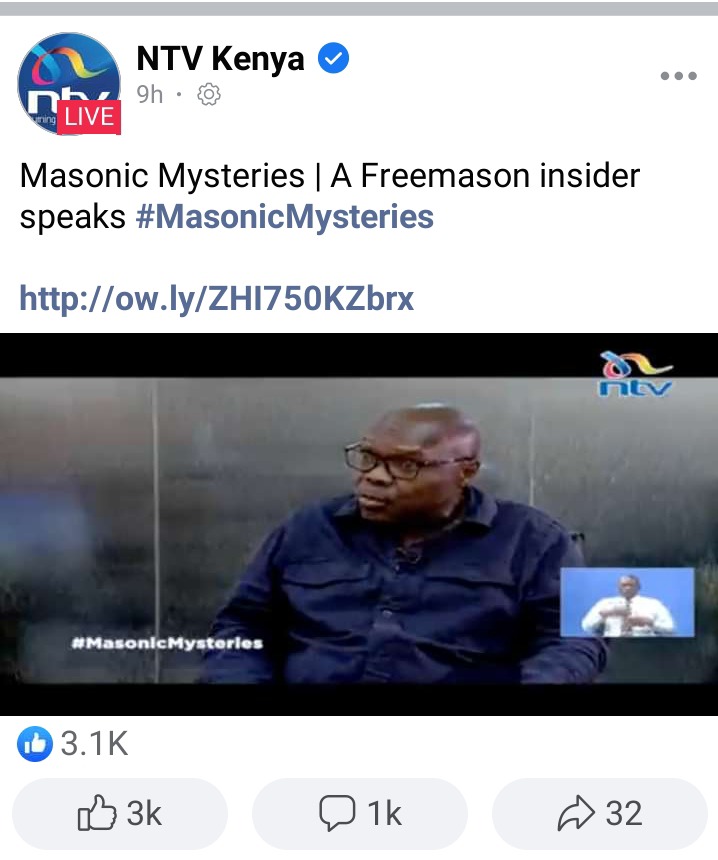Tap the 9h post timestamp
This screenshot has height=860, width=718.
tap(150, 94)
